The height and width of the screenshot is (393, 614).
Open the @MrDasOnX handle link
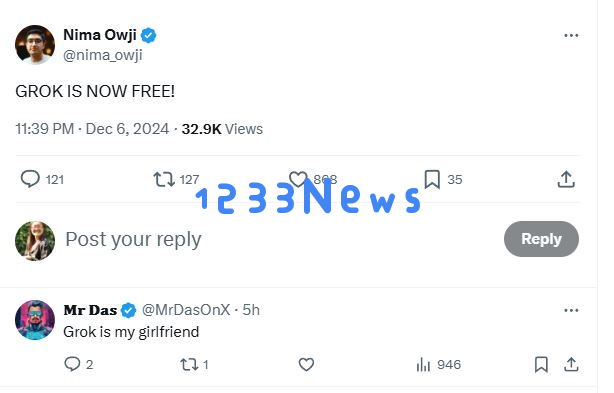click(x=186, y=310)
